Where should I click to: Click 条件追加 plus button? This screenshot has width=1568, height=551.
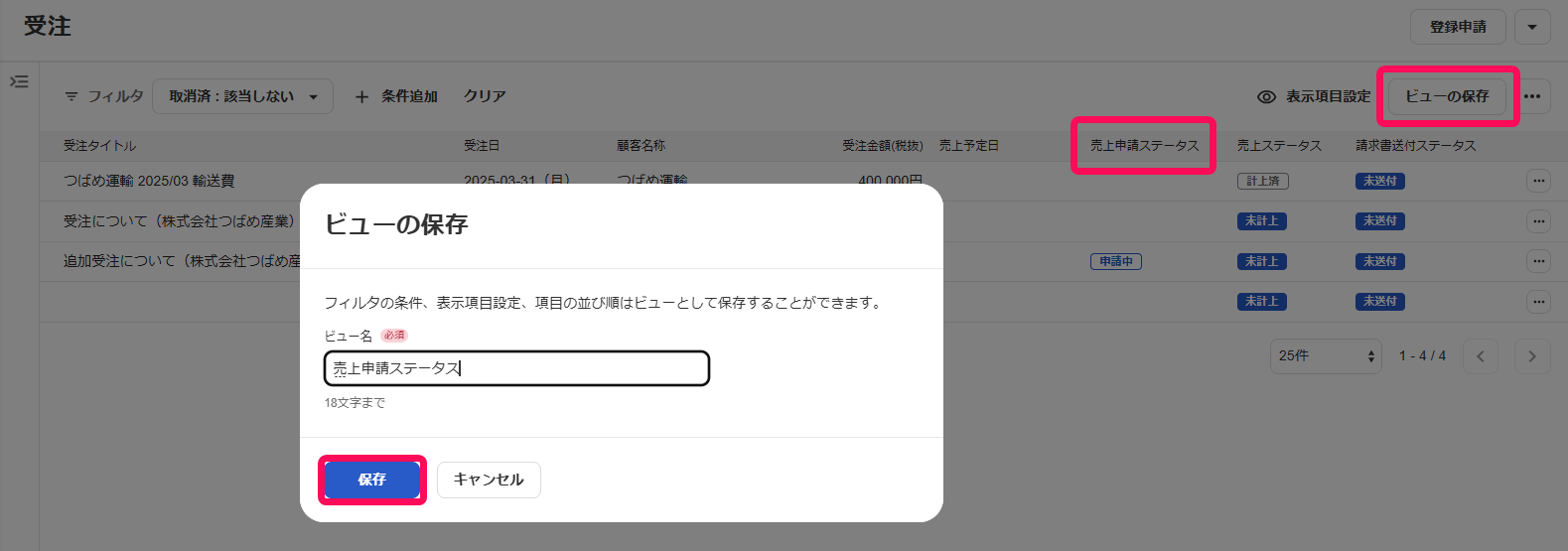pyautogui.click(x=396, y=96)
